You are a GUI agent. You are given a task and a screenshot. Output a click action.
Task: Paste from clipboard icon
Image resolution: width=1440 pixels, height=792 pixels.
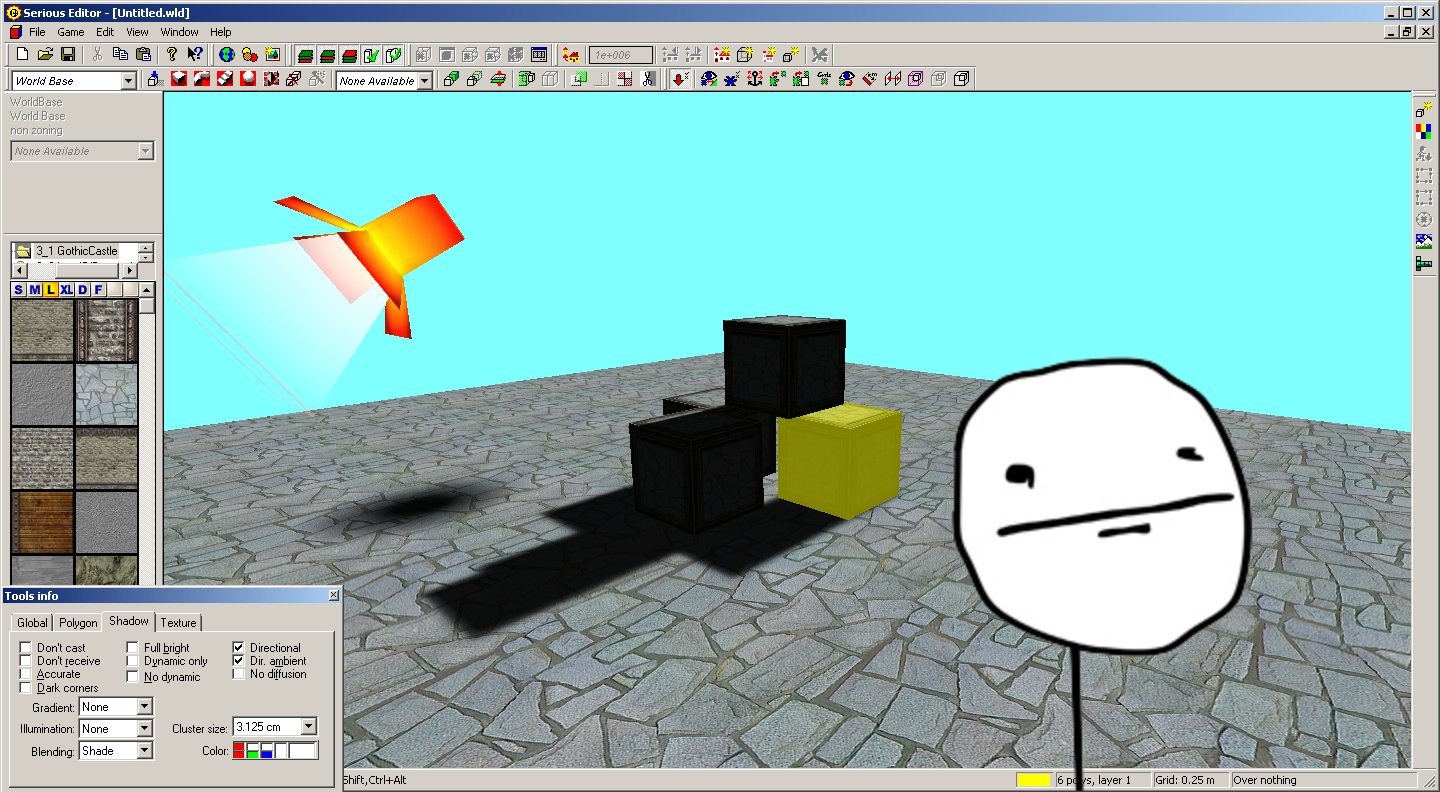pyautogui.click(x=144, y=54)
